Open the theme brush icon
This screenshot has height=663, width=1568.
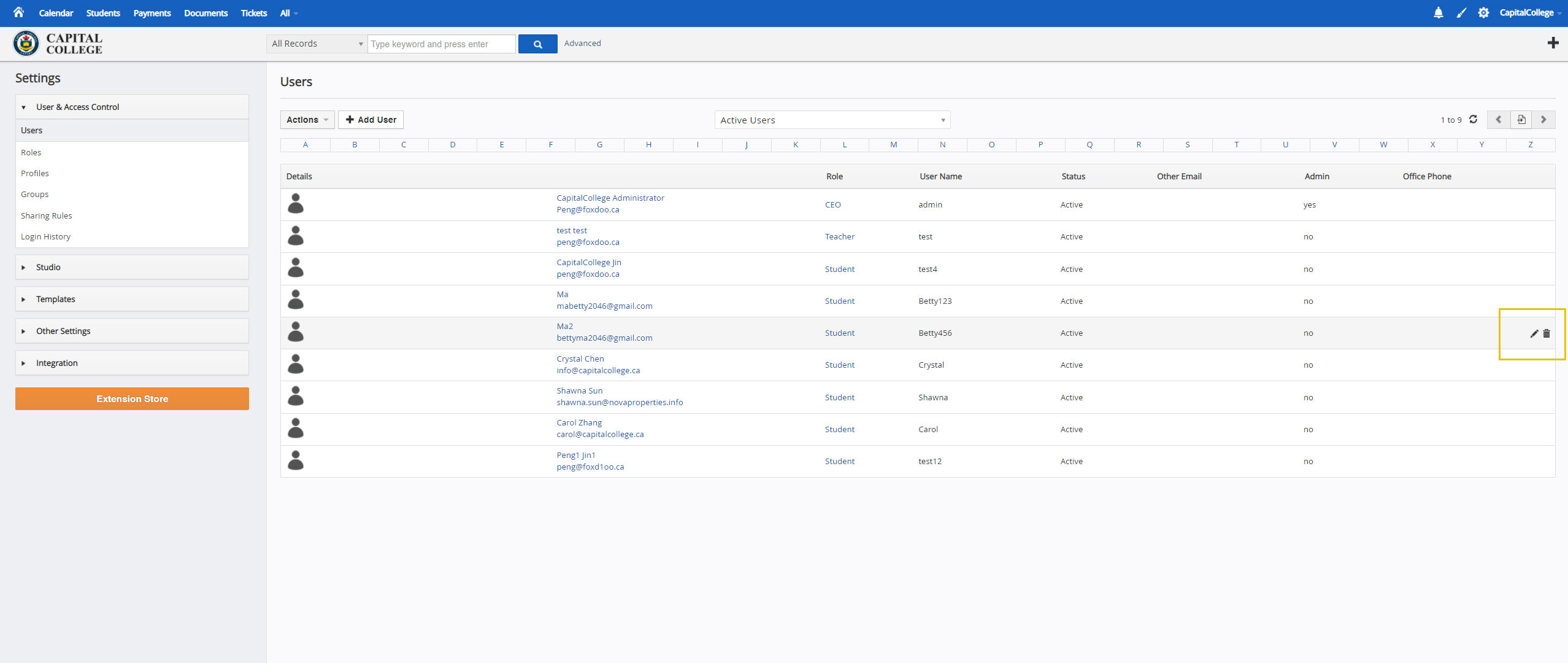click(1461, 13)
